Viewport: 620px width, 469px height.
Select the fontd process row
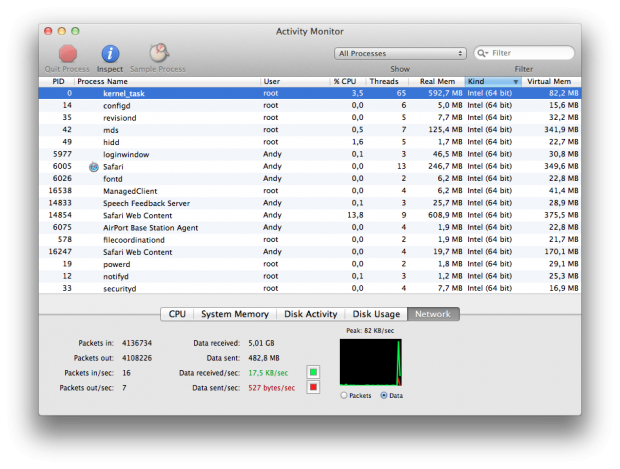pos(310,179)
